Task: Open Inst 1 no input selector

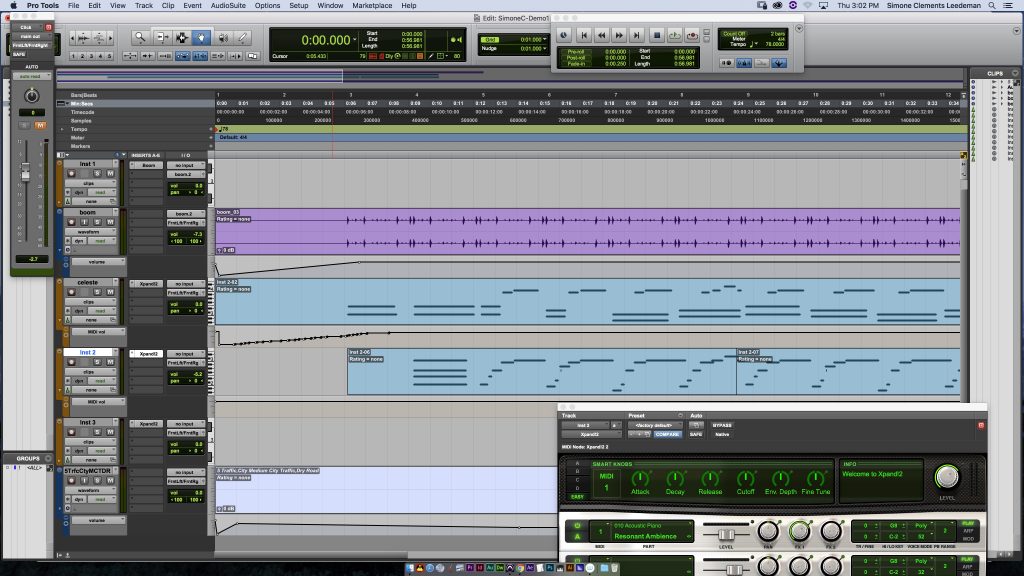Action: pos(185,165)
